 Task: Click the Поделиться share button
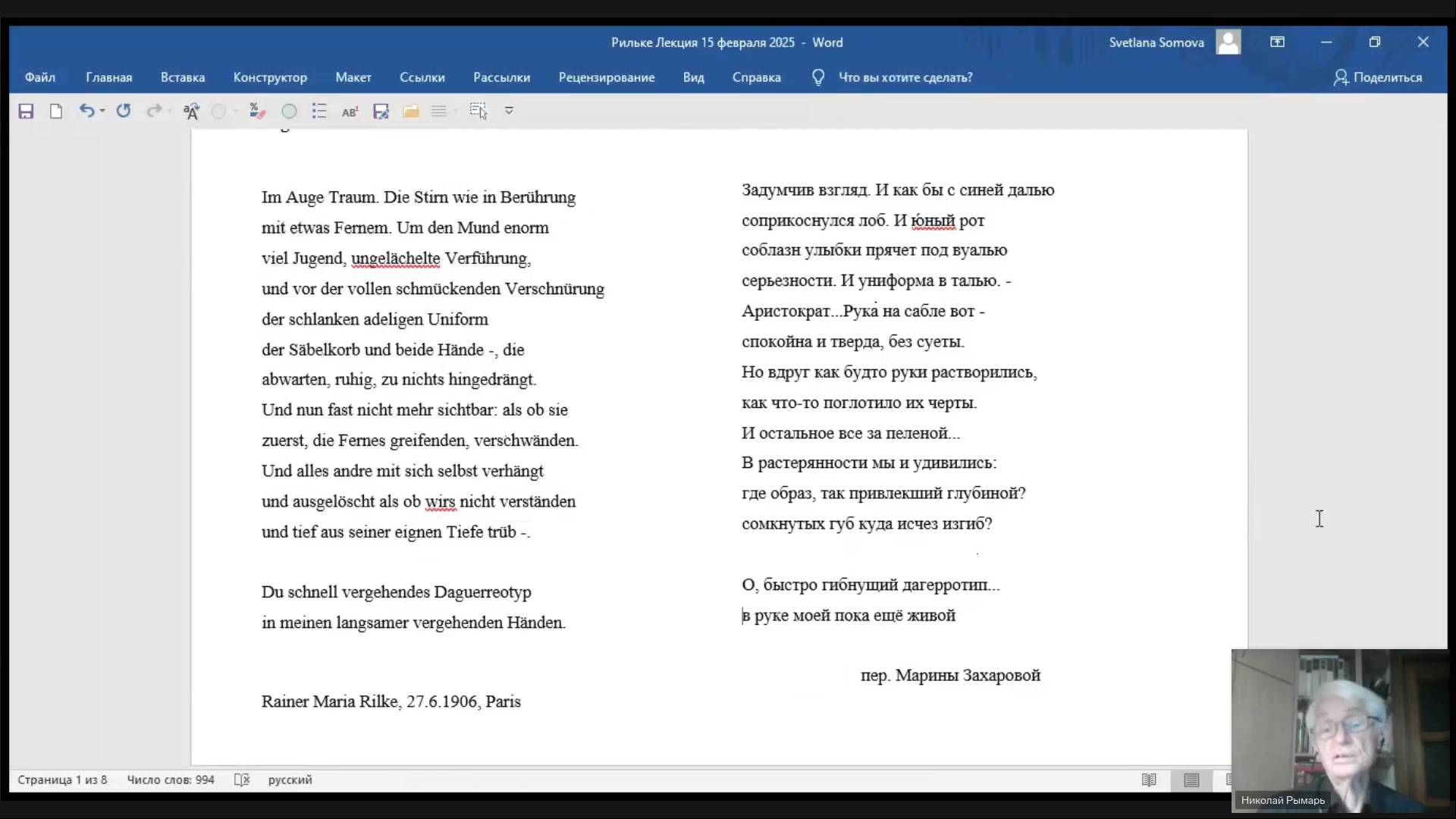coord(1378,77)
